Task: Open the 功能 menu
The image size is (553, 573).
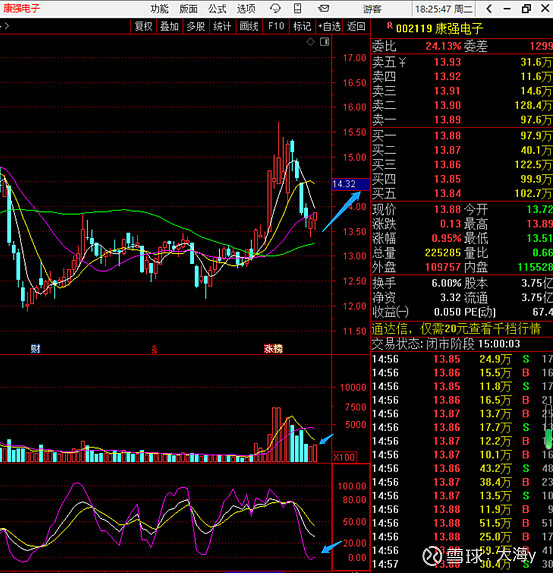Action: click(160, 8)
